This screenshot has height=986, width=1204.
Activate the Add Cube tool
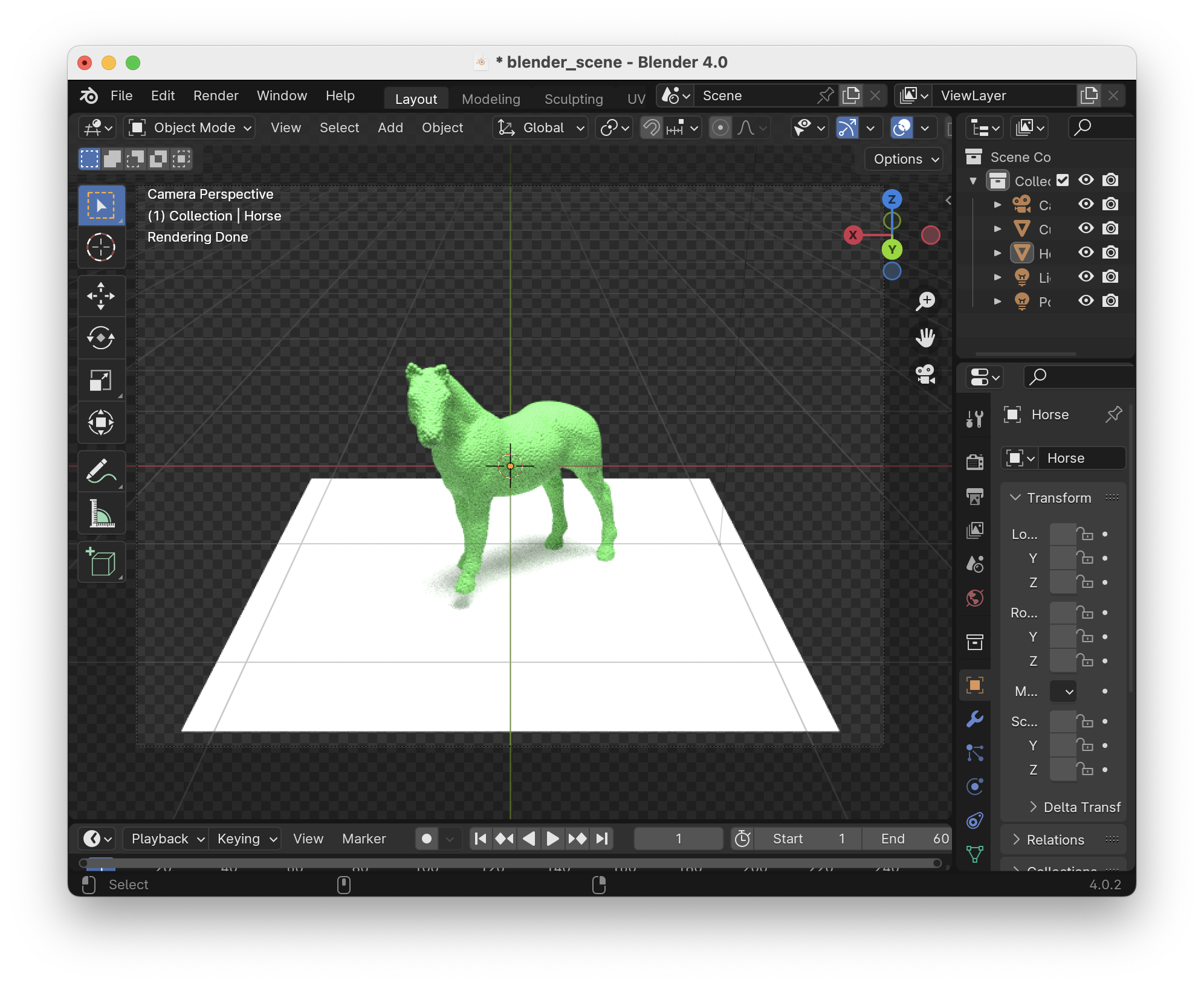101,562
